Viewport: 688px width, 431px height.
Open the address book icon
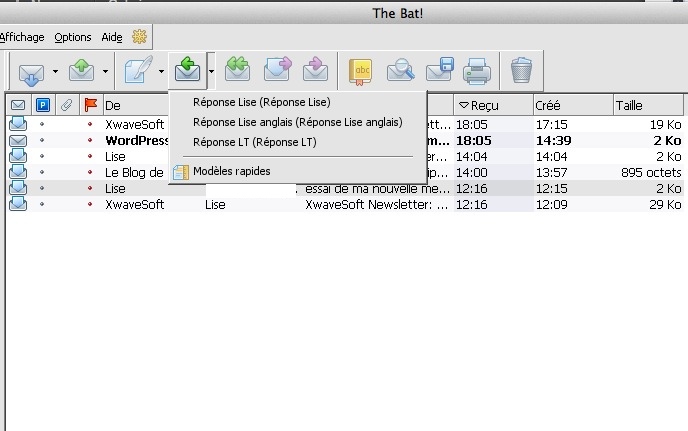point(361,71)
